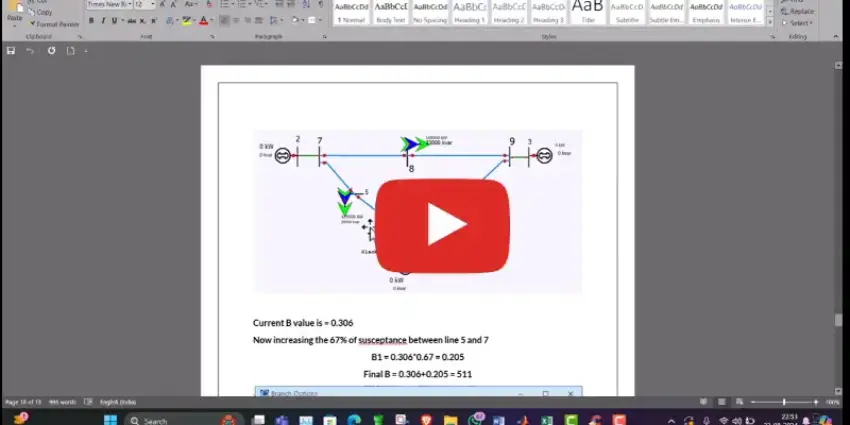Image resolution: width=850 pixels, height=425 pixels.
Task: Click the Superscript icon
Action: (153, 21)
